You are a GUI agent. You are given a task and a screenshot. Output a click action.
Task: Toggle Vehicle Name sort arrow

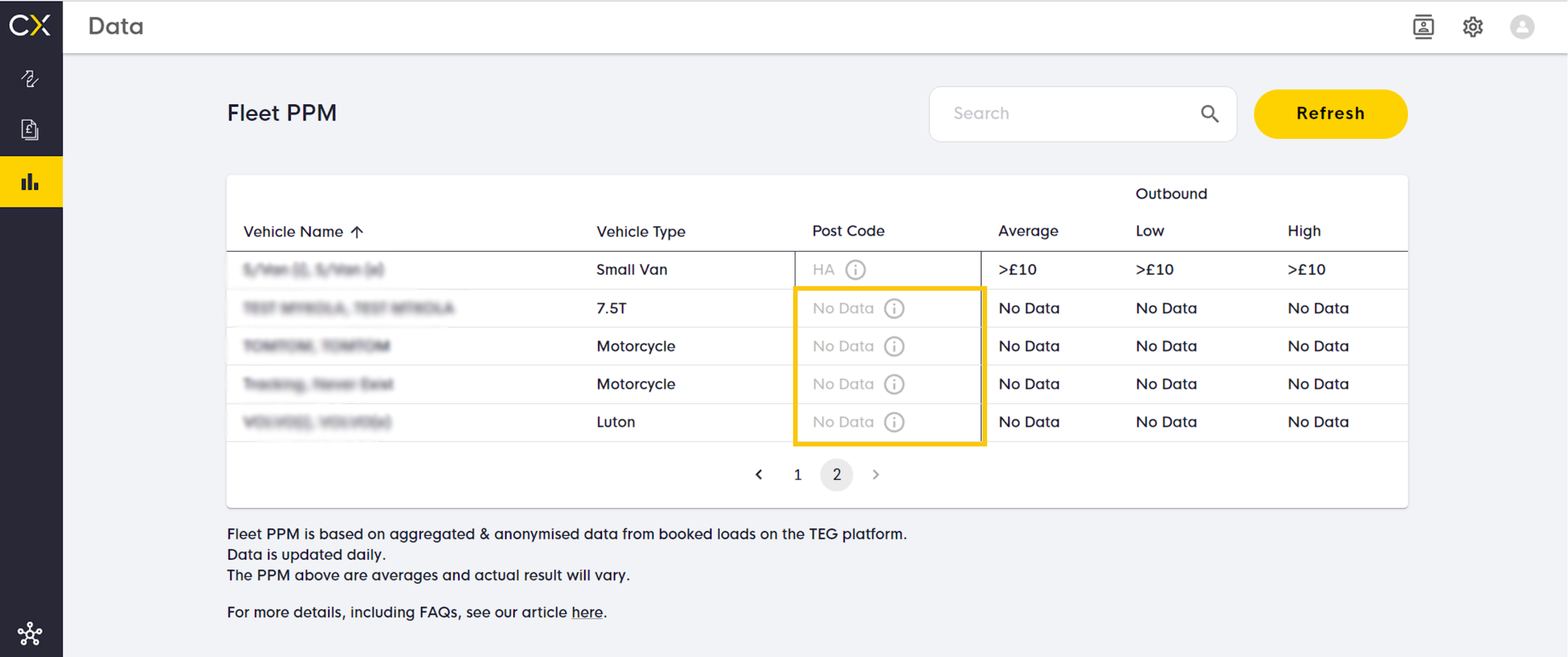(357, 232)
